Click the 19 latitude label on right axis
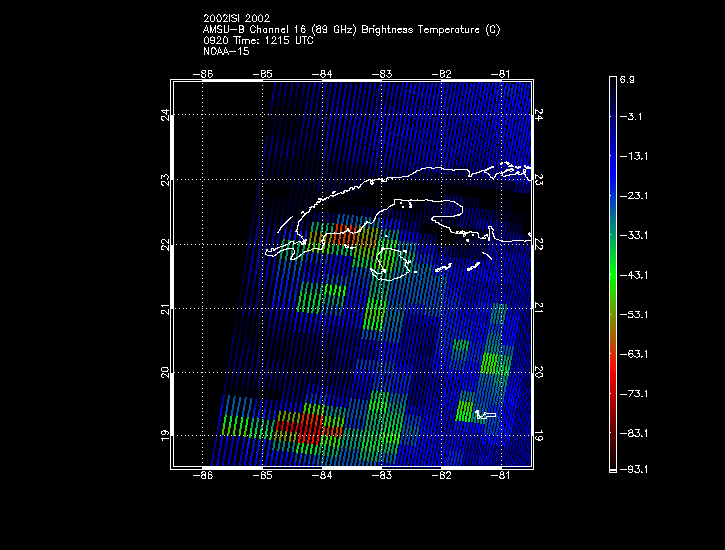Screen dimensions: 725x550 pyautogui.click(x=539, y=436)
